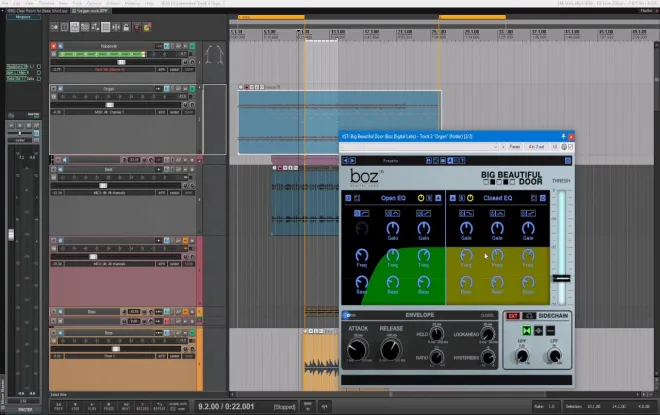Toggle the item grouping toolbar icon
This screenshot has width=660, height=415.
[x=75, y=27]
